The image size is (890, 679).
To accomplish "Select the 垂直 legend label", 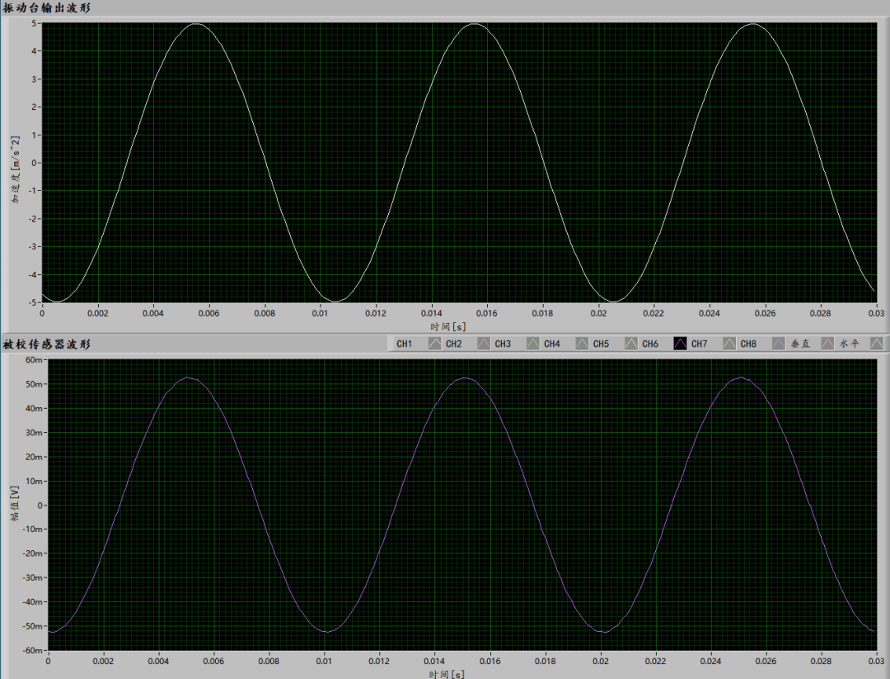I will [x=800, y=344].
